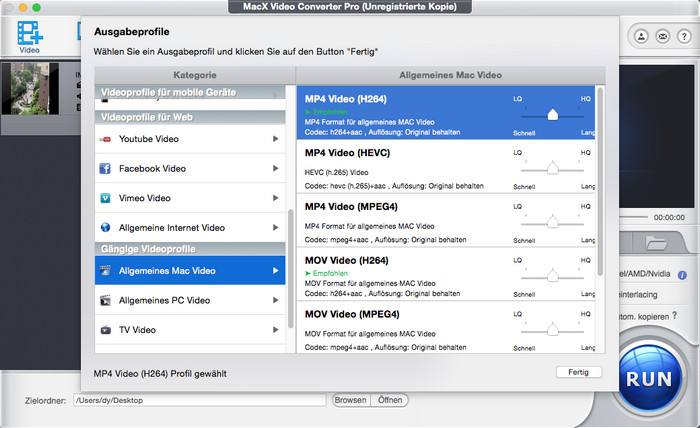Expand the Vimeo Video arrow

[x=275, y=198]
